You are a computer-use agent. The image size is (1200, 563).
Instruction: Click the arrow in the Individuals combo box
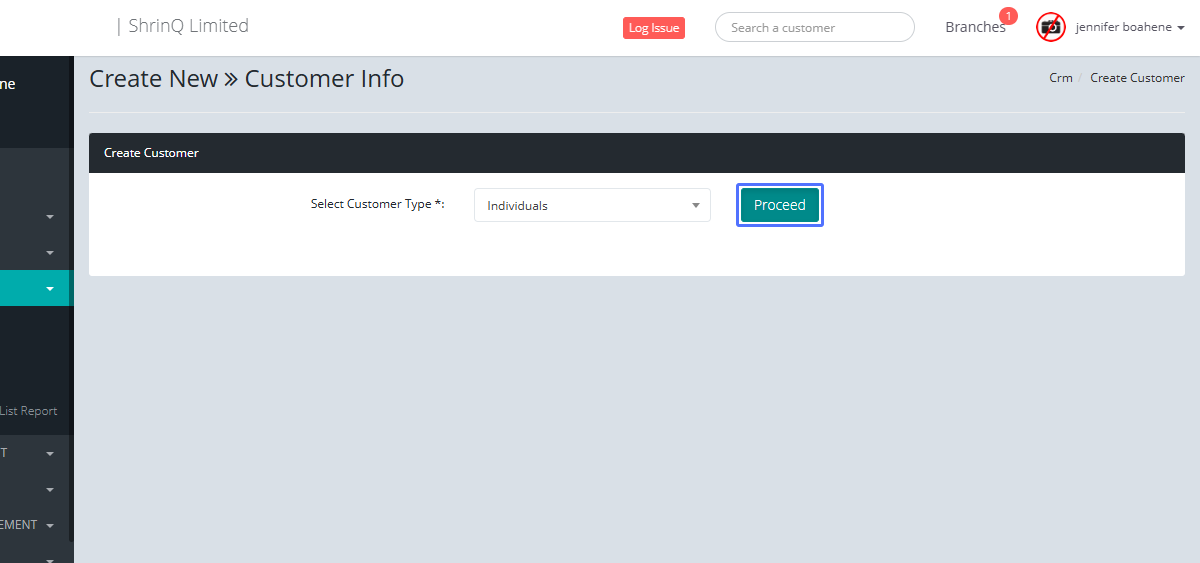[696, 205]
